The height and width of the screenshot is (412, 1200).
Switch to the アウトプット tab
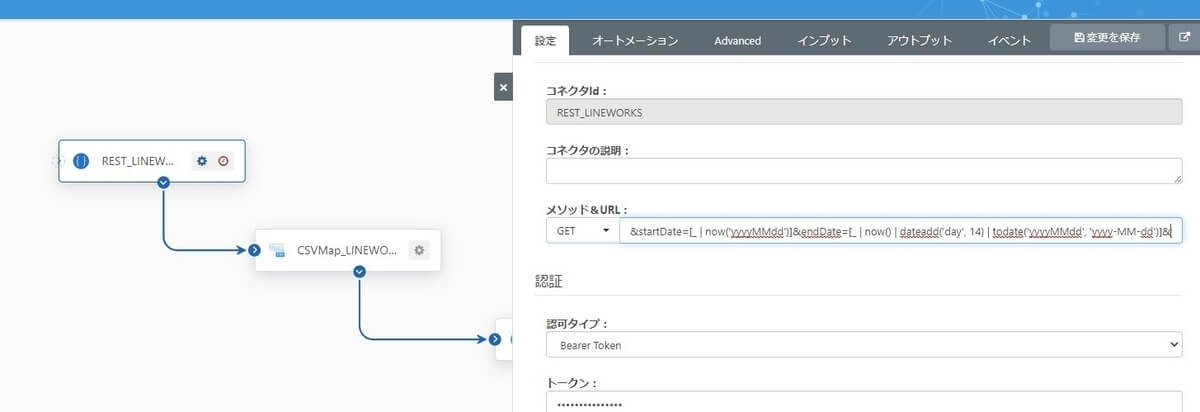click(920, 41)
